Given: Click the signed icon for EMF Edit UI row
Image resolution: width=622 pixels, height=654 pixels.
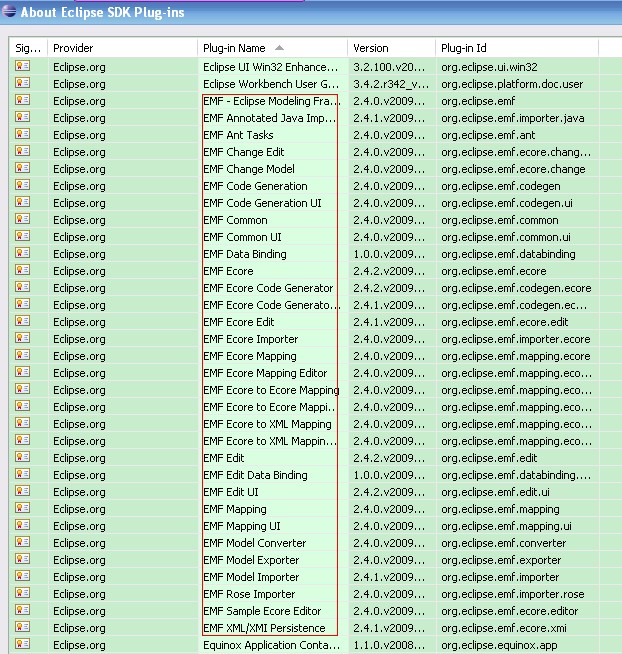Looking at the screenshot, I should coord(23,491).
